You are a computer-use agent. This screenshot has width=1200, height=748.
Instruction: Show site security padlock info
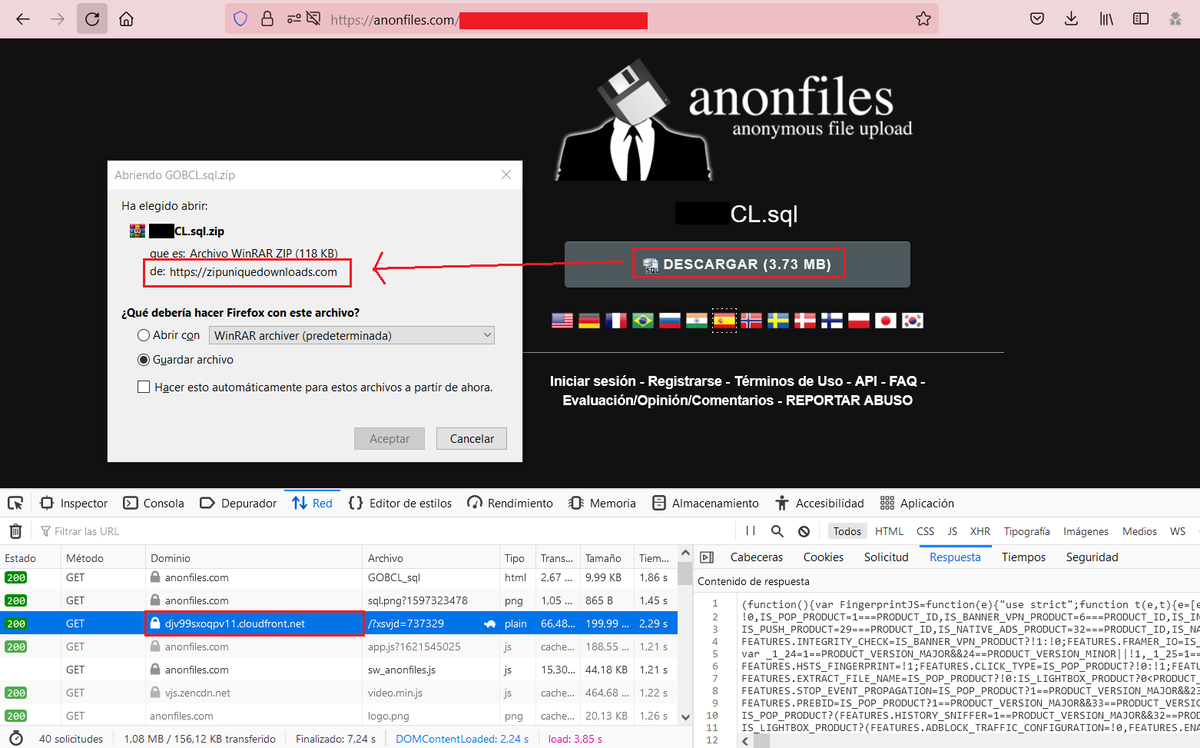click(x=267, y=19)
